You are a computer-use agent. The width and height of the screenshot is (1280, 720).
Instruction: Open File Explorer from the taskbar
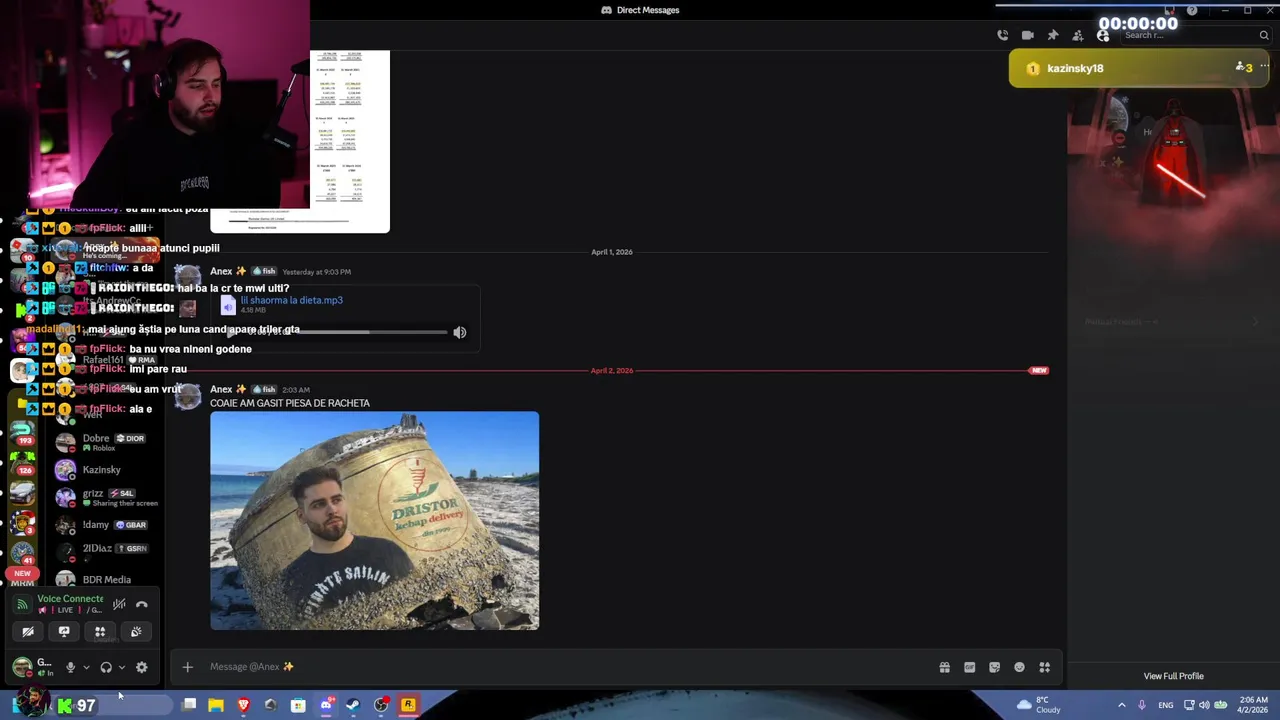(216, 705)
